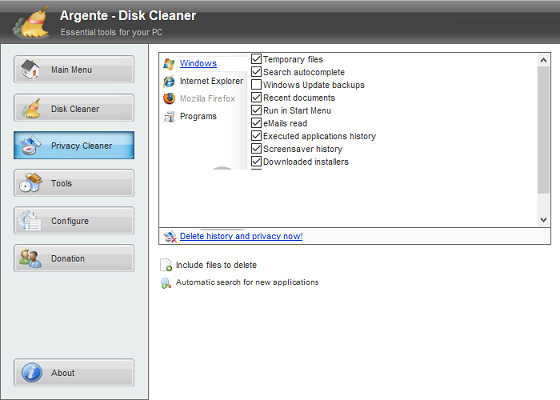The width and height of the screenshot is (560, 400).
Task: Click the scrollbar up arrow
Action: pyautogui.click(x=544, y=60)
